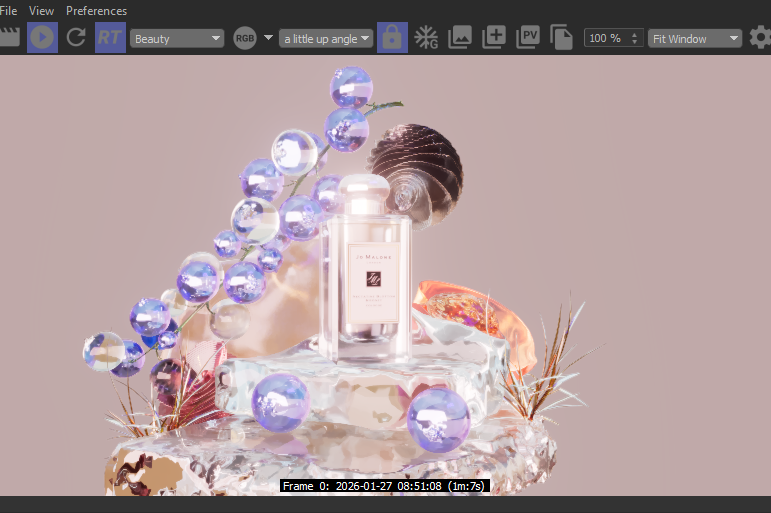The height and width of the screenshot is (513, 771).
Task: Open the View menu
Action: point(42,10)
